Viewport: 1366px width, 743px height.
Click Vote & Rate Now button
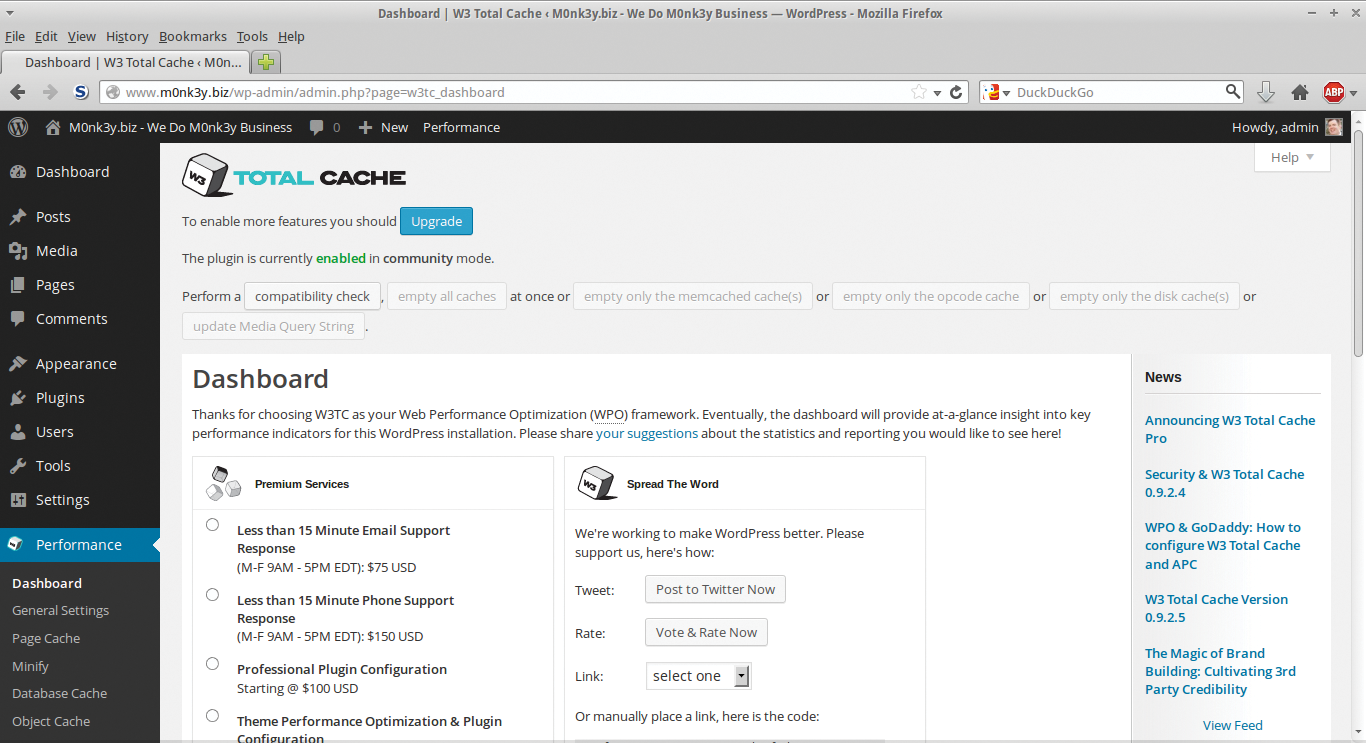point(706,632)
